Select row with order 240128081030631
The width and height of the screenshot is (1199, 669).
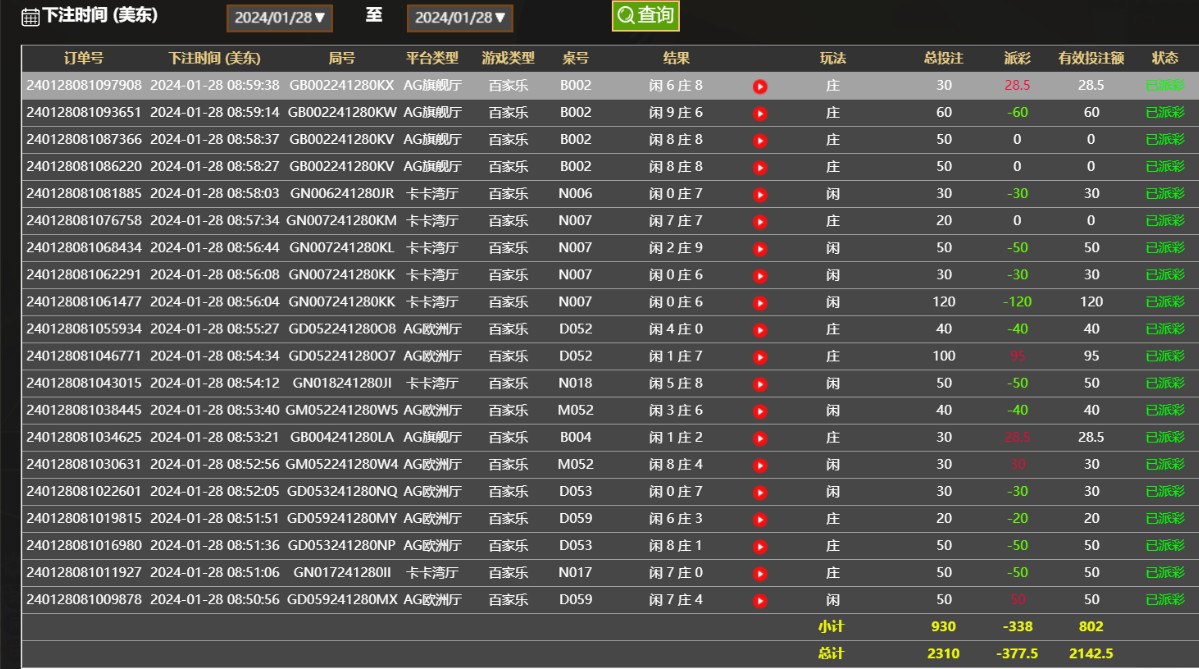click(x=84, y=464)
